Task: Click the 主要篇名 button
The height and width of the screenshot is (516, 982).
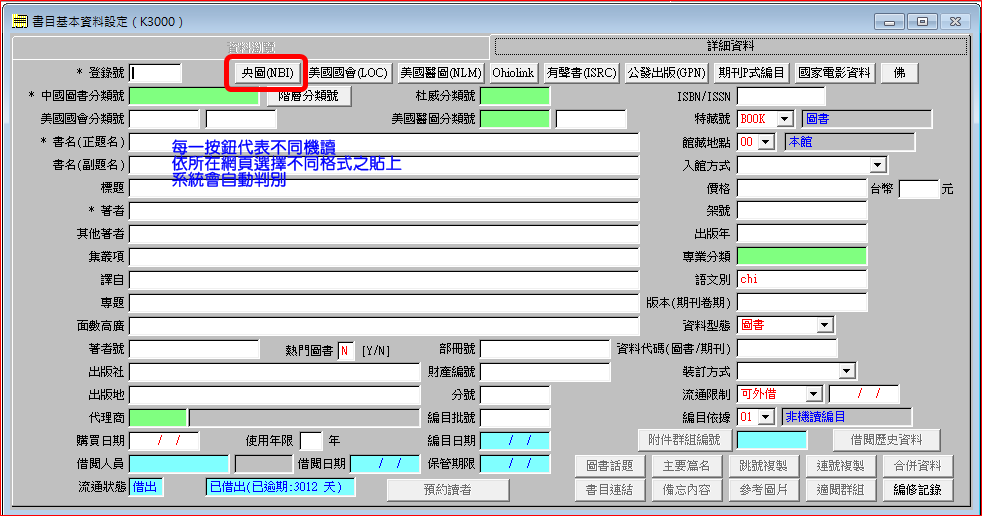Action: pyautogui.click(x=686, y=466)
